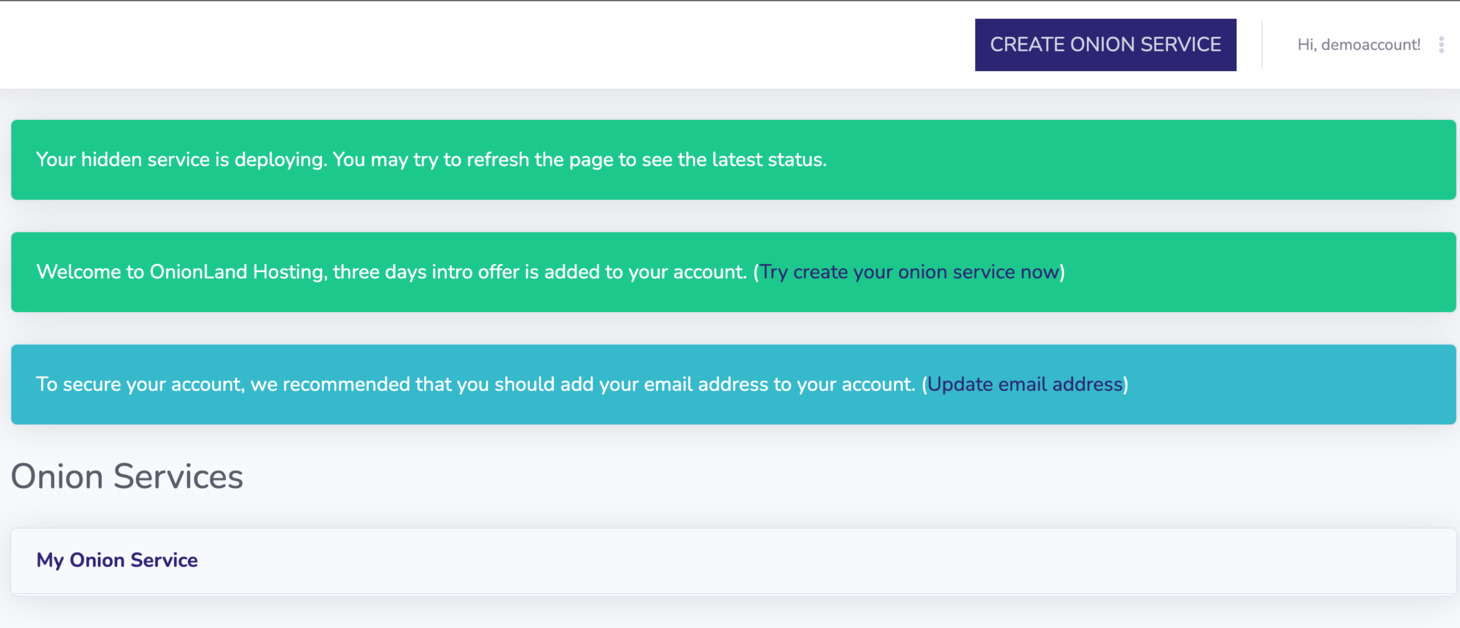Open the three-dot account menu icon

[x=1441, y=45]
